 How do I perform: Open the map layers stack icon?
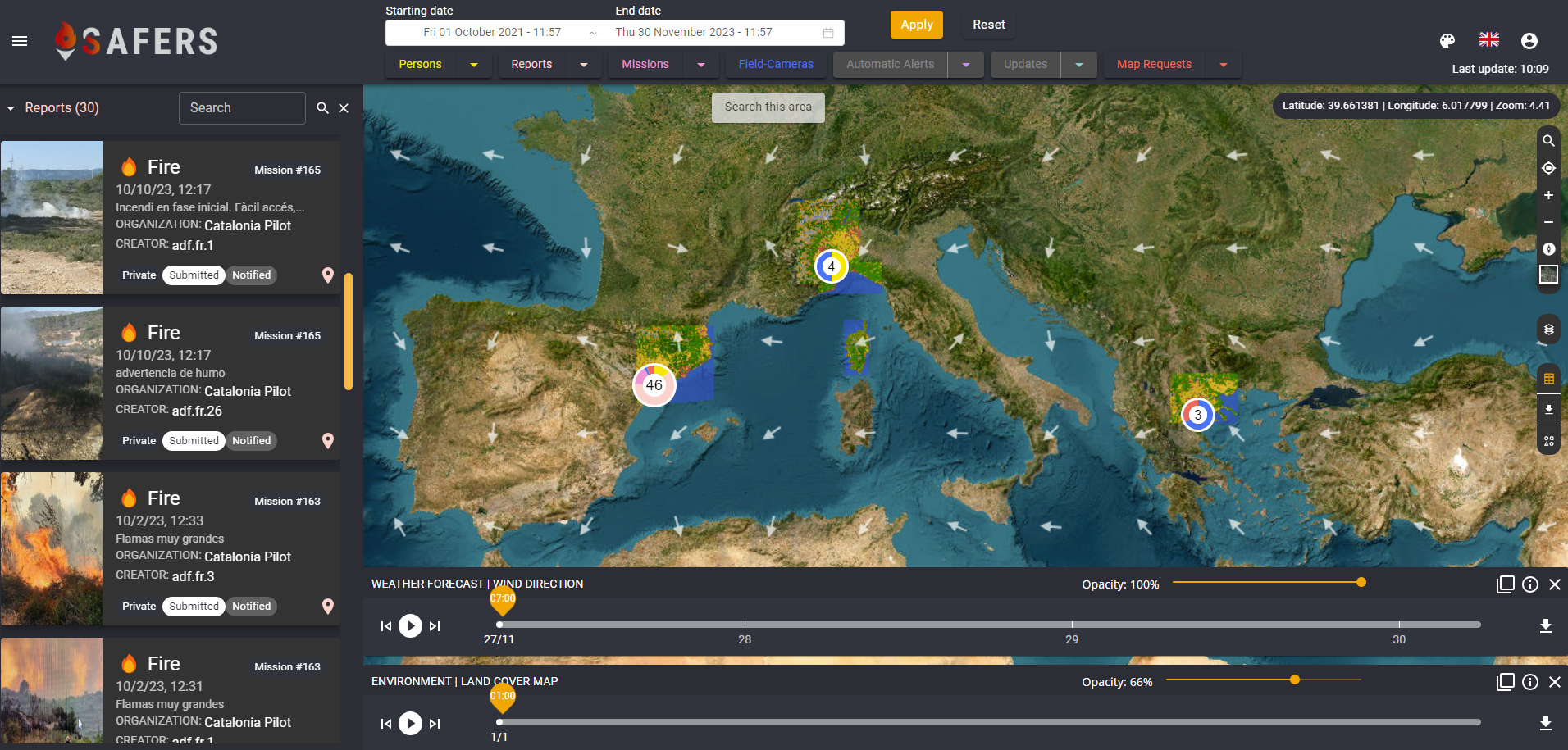(1548, 330)
